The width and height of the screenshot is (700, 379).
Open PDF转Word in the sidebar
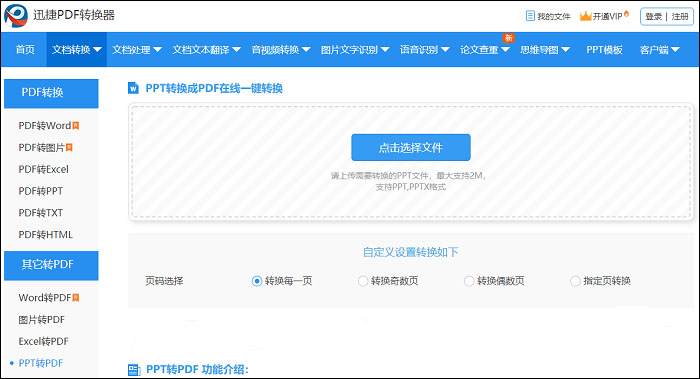pos(45,126)
